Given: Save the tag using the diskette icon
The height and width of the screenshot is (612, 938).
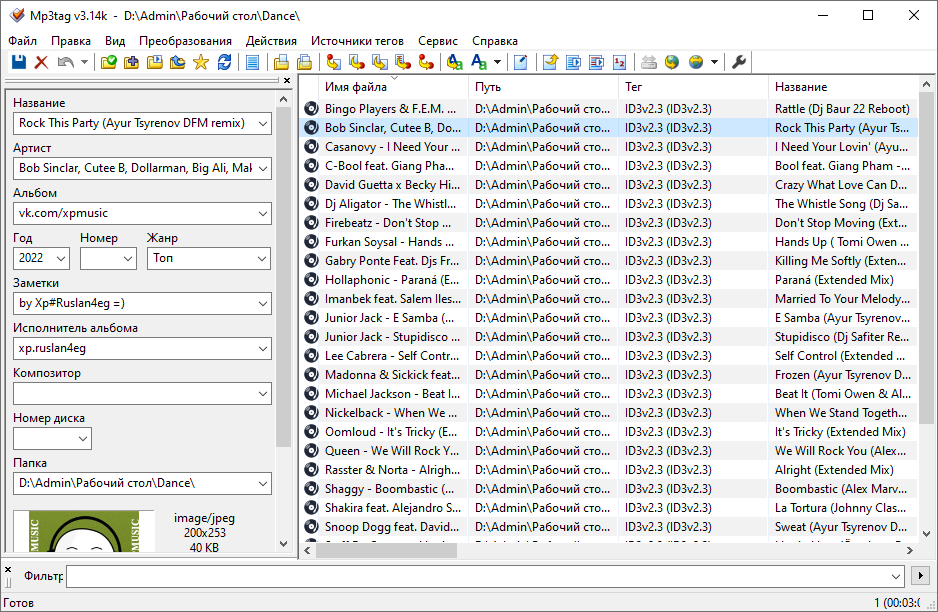Looking at the screenshot, I should 18,62.
